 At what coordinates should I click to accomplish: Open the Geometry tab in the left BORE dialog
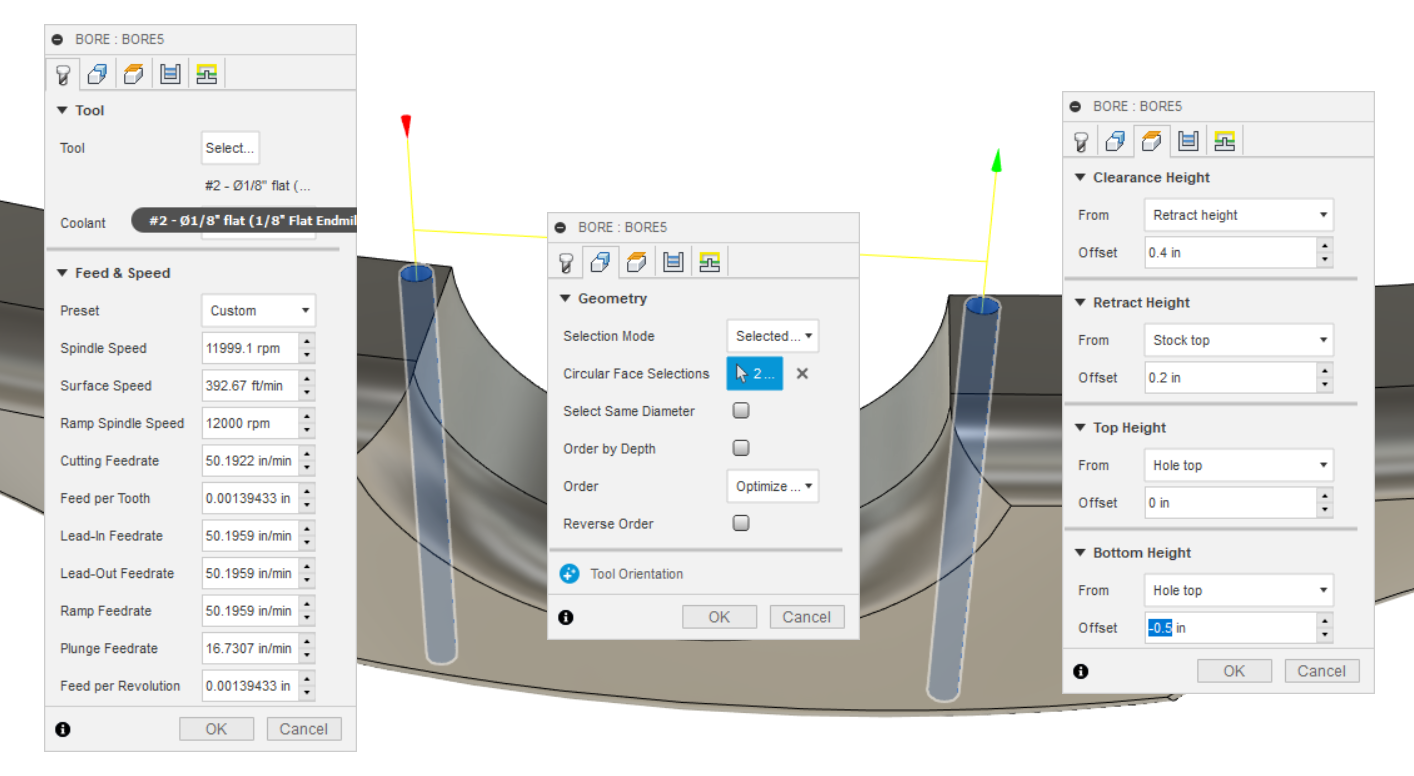pyautogui.click(x=97, y=73)
